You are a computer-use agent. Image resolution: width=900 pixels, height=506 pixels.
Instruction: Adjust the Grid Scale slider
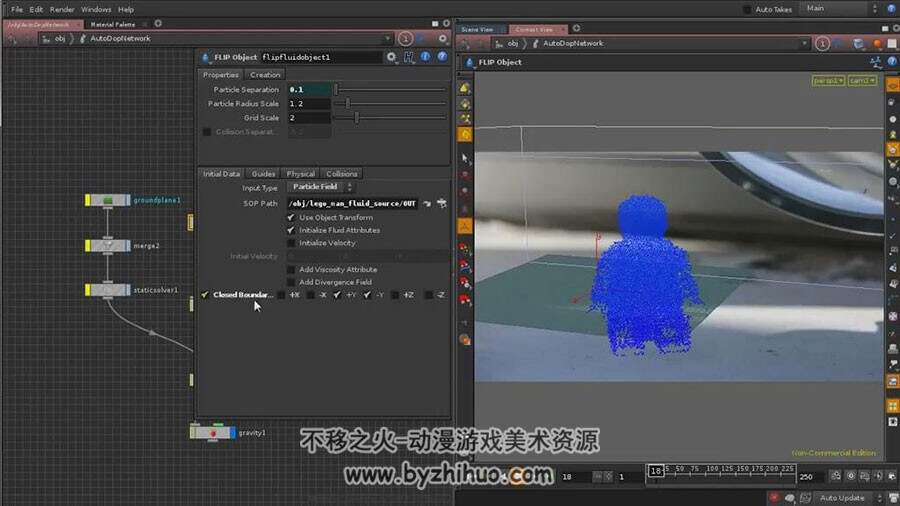point(391,118)
